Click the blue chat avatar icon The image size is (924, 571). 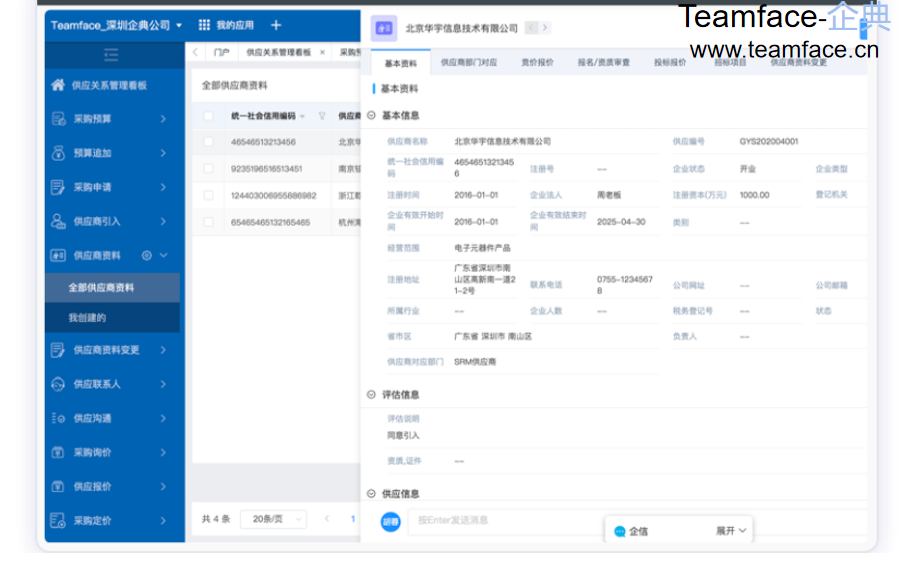pos(390,522)
